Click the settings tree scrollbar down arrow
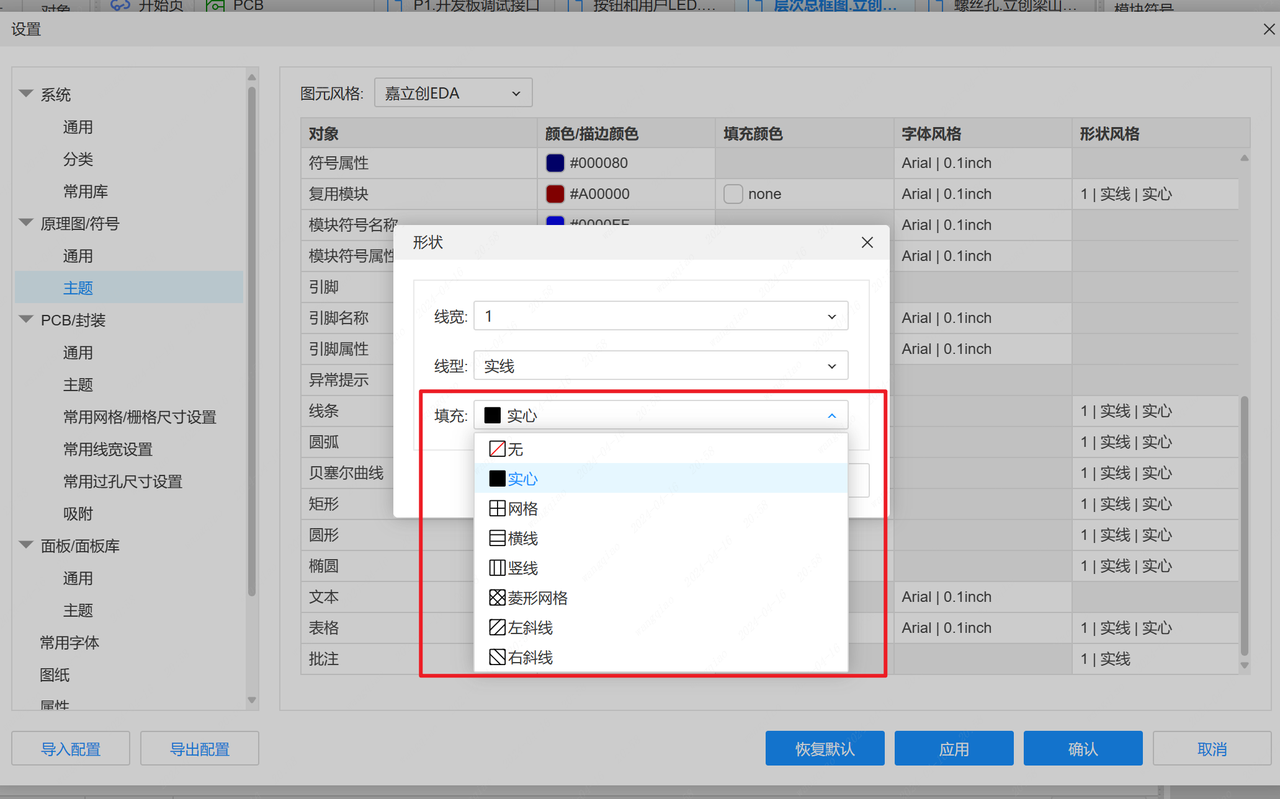 coord(252,701)
